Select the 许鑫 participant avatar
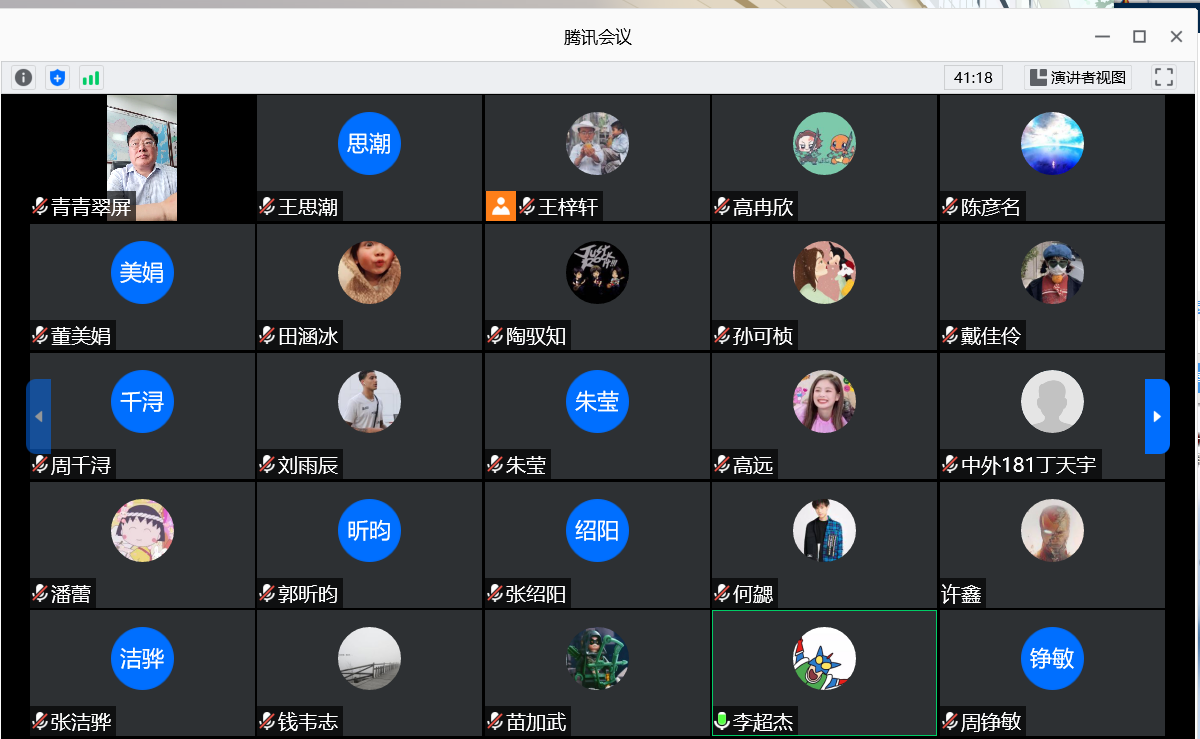1200x739 pixels. [1052, 530]
